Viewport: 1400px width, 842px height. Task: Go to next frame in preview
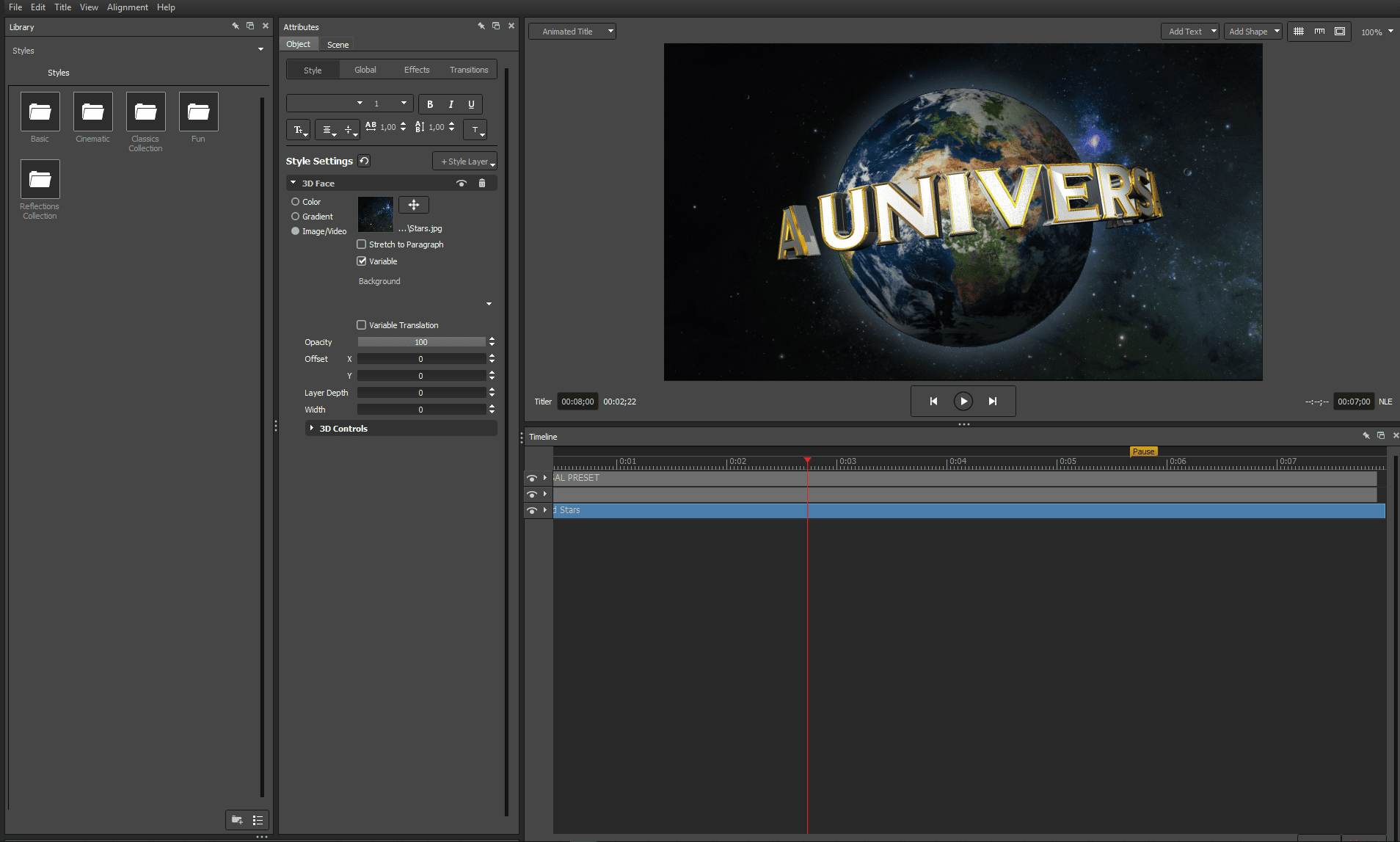(x=993, y=401)
